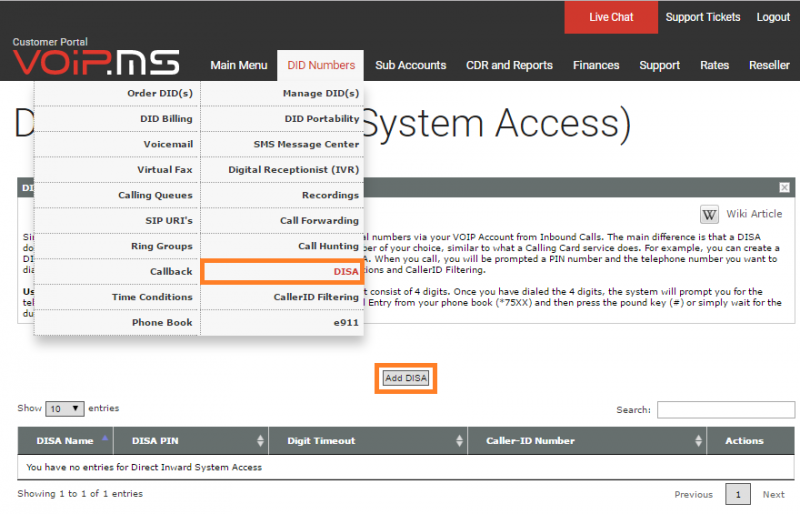Select page 1 in pagination
800x514 pixels.
[738, 495]
